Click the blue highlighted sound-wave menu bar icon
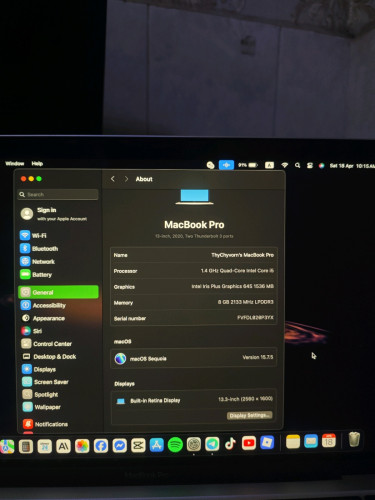The width and height of the screenshot is (375, 500). (x=226, y=165)
